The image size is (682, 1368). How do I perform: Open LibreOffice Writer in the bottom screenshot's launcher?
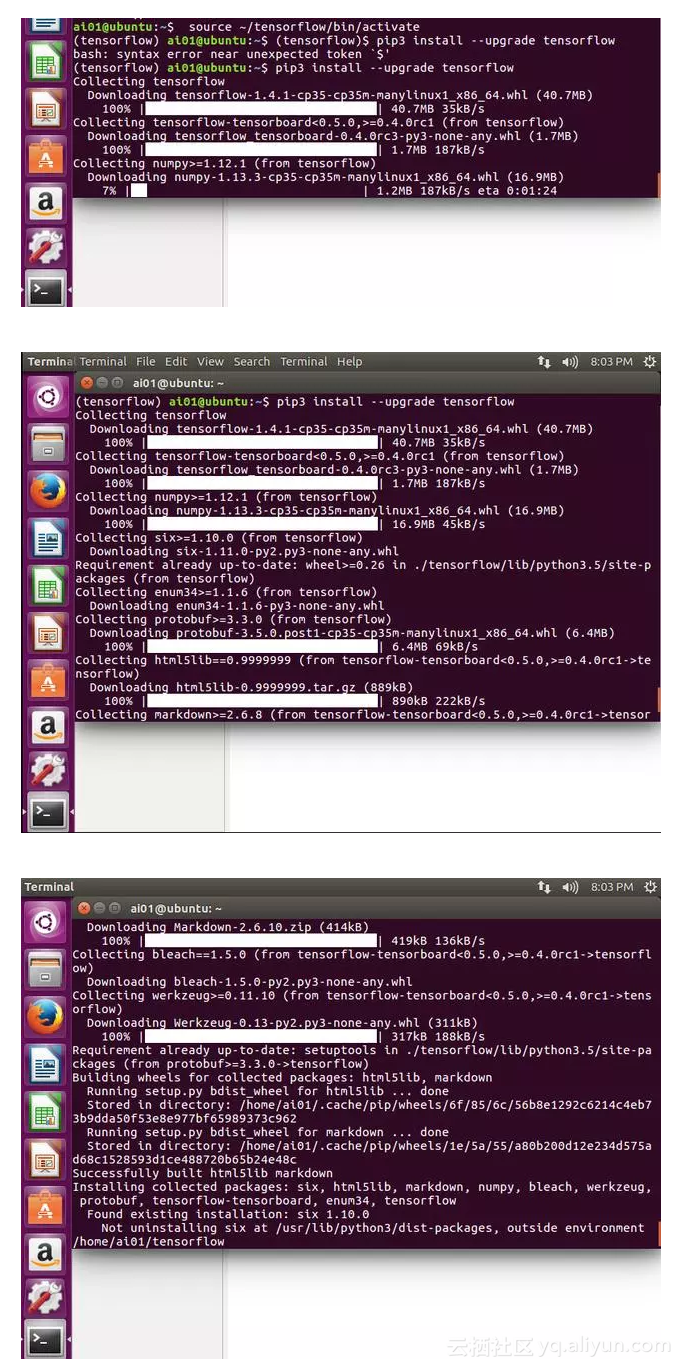(x=45, y=1064)
